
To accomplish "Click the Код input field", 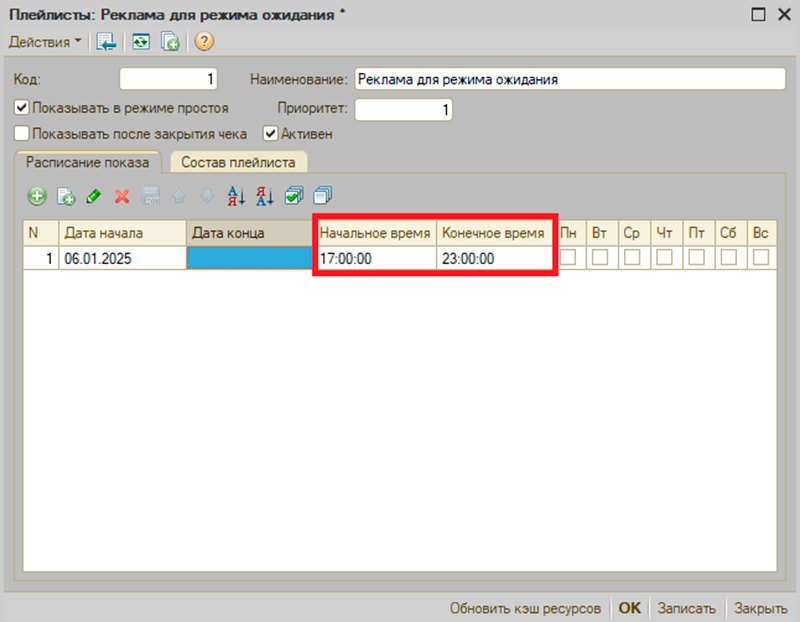I will click(168, 79).
